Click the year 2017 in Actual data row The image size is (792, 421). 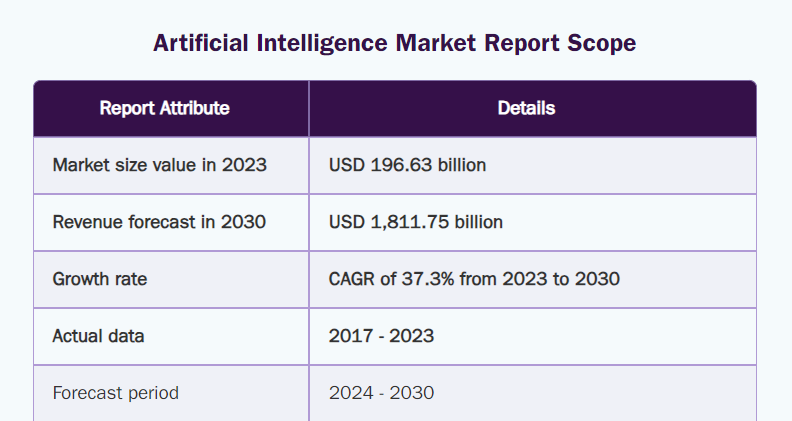click(x=348, y=336)
